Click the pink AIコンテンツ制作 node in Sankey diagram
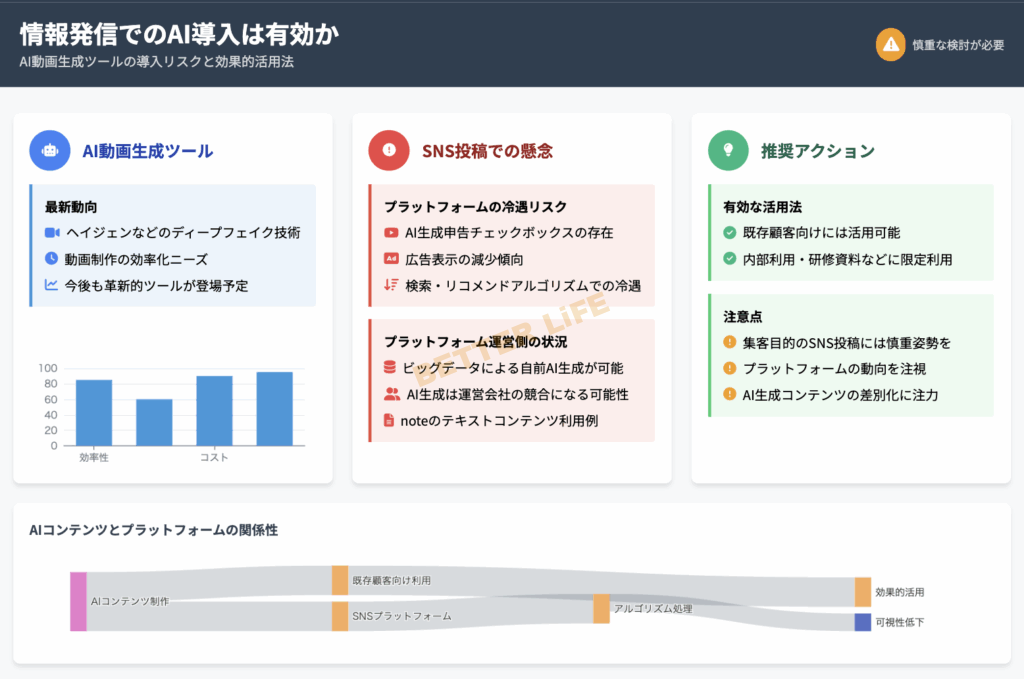1024x679 pixels. [78, 601]
